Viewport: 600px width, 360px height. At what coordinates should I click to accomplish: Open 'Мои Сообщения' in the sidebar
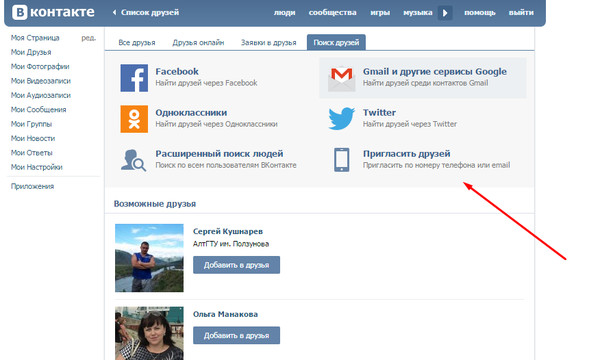click(x=38, y=110)
